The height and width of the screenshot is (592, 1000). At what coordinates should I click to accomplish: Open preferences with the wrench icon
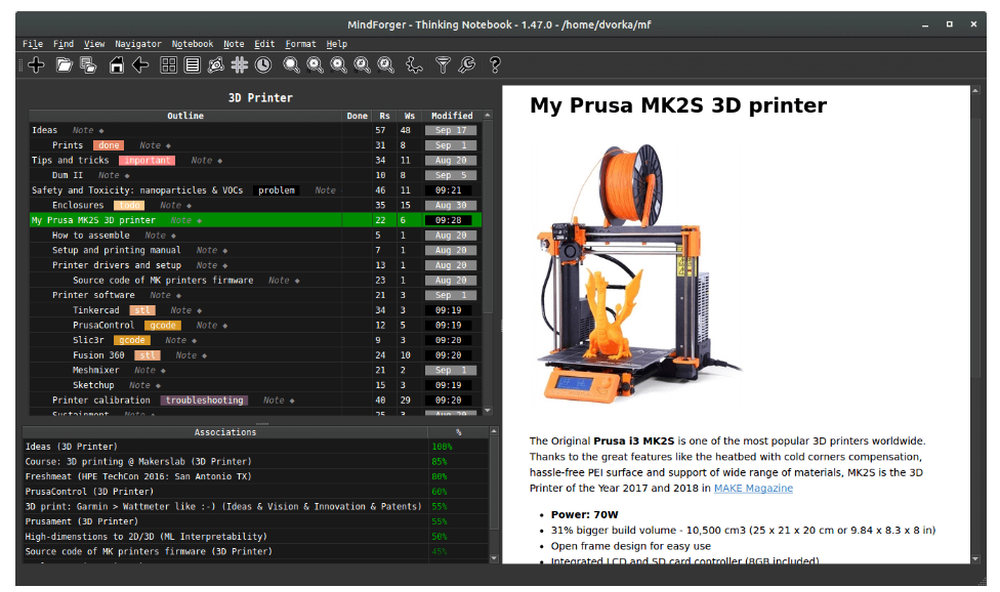(467, 64)
